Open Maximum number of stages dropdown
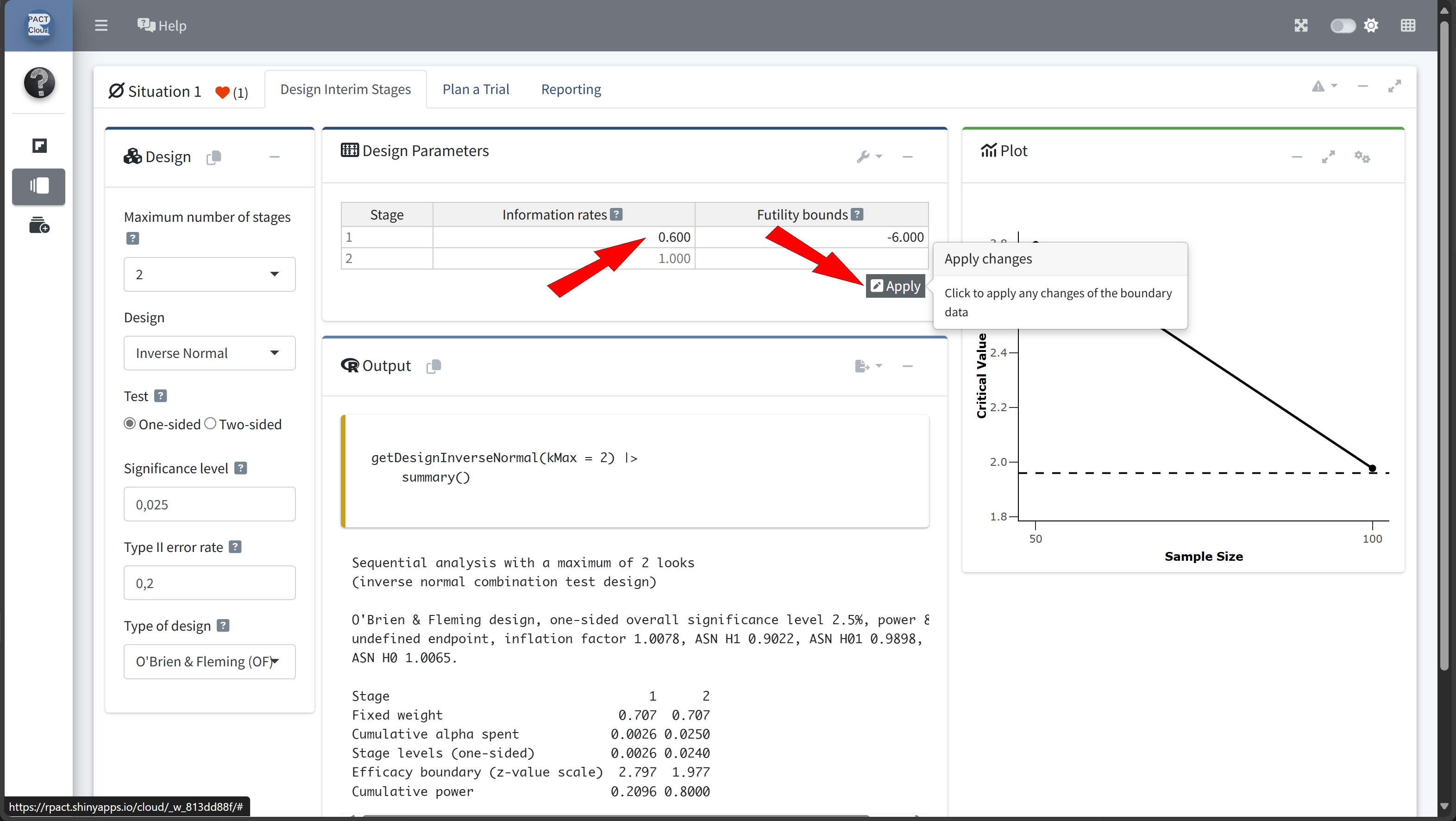1456x821 pixels. pyautogui.click(x=210, y=274)
